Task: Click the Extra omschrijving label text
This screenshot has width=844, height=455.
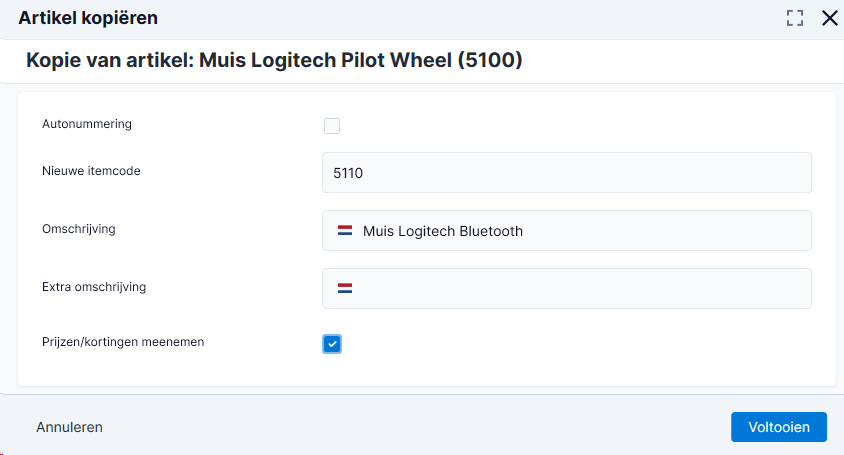Action: pyautogui.click(x=94, y=287)
